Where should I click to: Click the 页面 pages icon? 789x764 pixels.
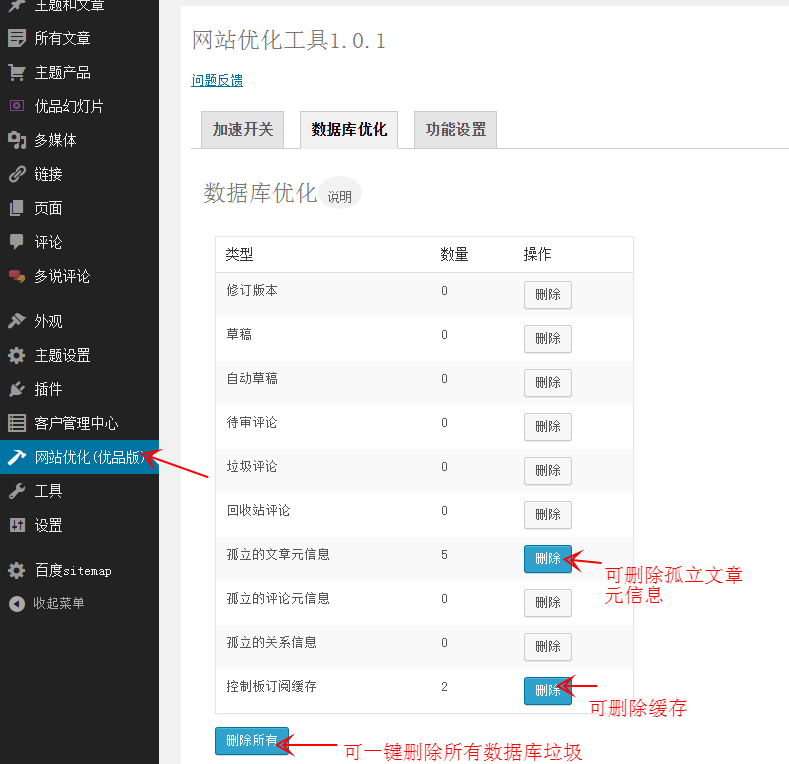(x=17, y=208)
